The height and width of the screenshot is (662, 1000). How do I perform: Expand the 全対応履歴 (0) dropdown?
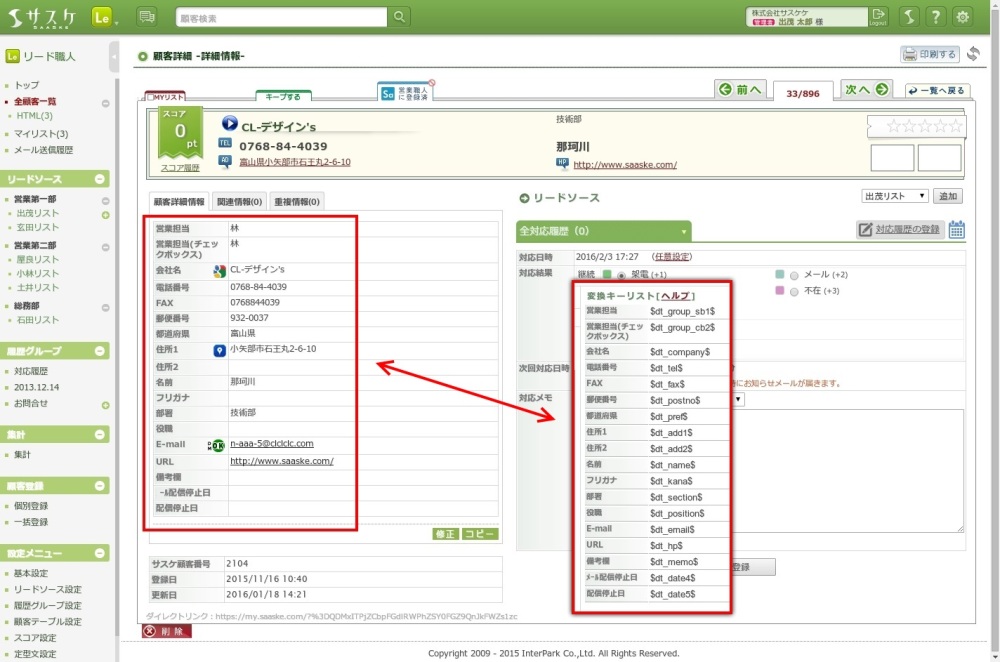point(683,231)
